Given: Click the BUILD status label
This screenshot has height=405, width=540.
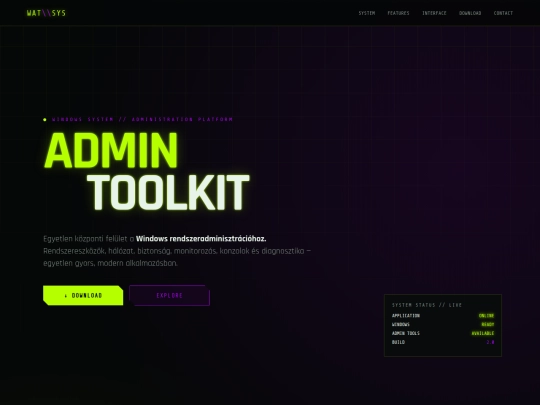Looking at the screenshot, I should [x=398, y=342].
